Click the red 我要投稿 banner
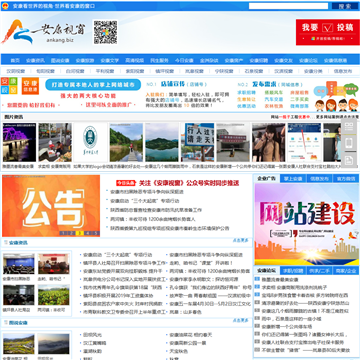Image resolution: width=360 pixels, height=360 pixels. click(x=328, y=32)
